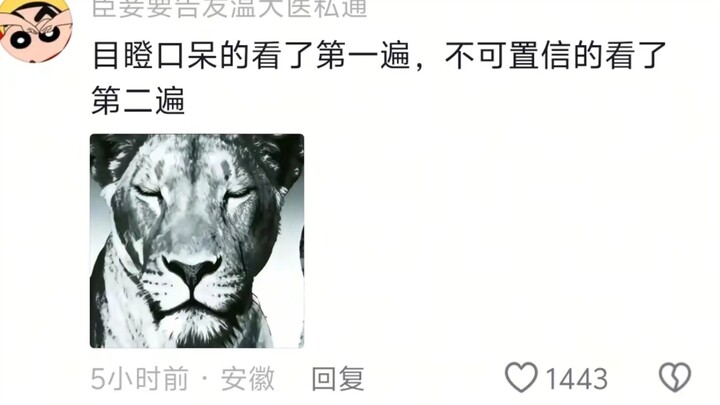Click the lion's closed right-side eye
This screenshot has width=720, height=405.
point(238,193)
